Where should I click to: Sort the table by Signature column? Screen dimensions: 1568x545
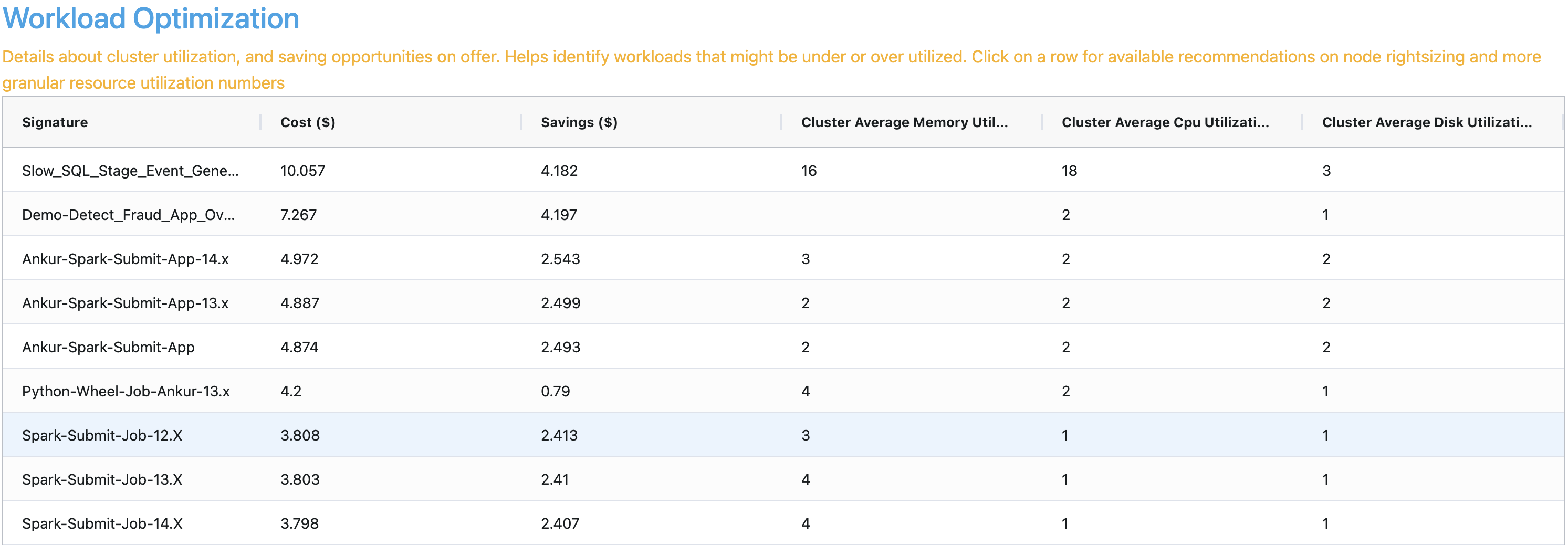(x=55, y=122)
